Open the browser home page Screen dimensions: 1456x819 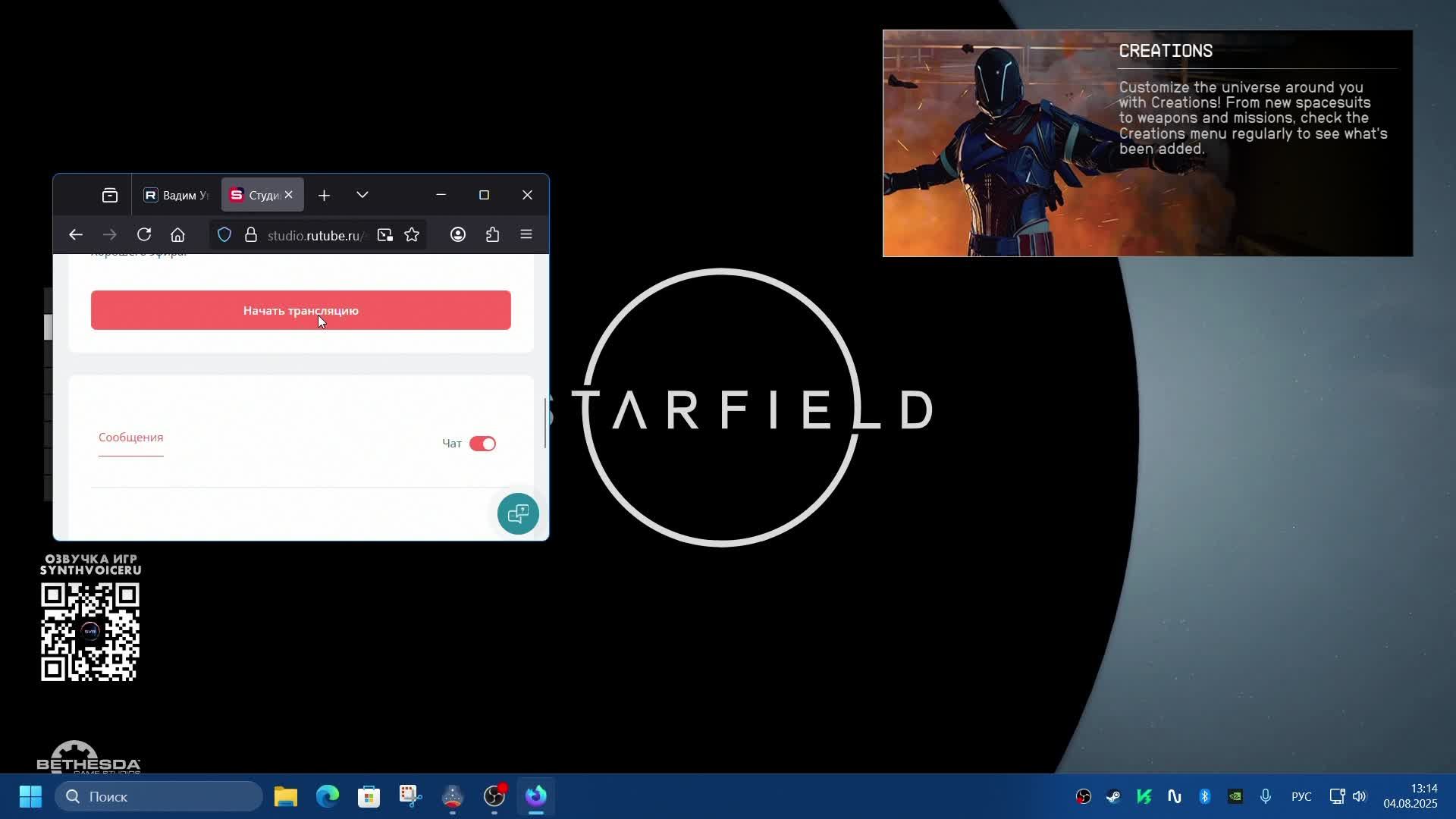(177, 235)
